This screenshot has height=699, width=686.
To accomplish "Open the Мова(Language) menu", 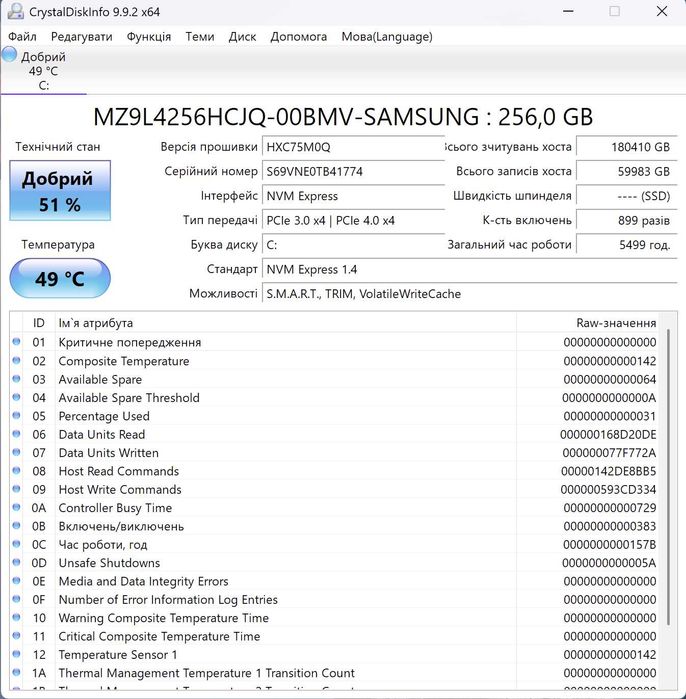I will click(387, 37).
